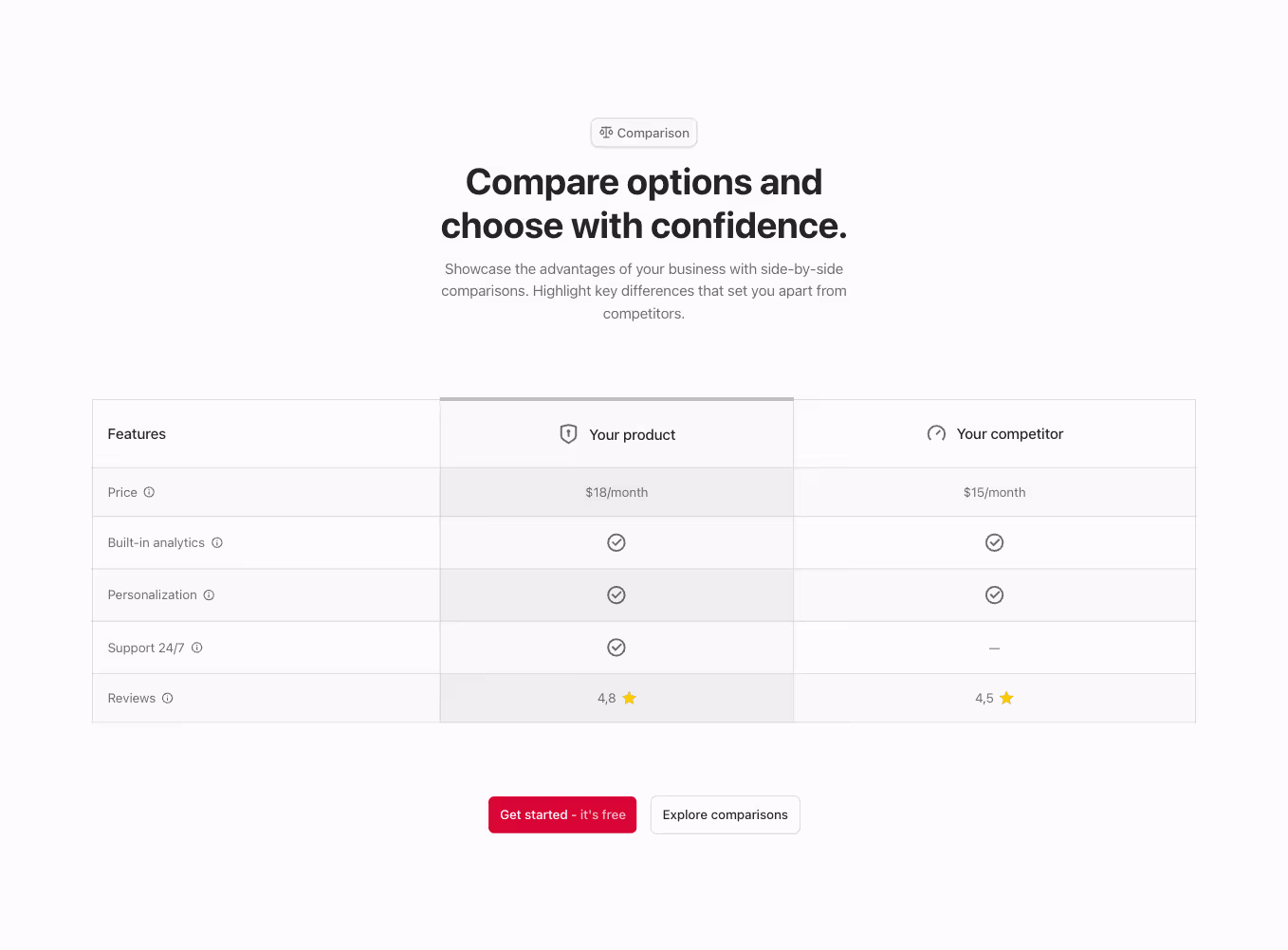Click the shield icon beside Your product
1288x950 pixels.
click(x=568, y=433)
